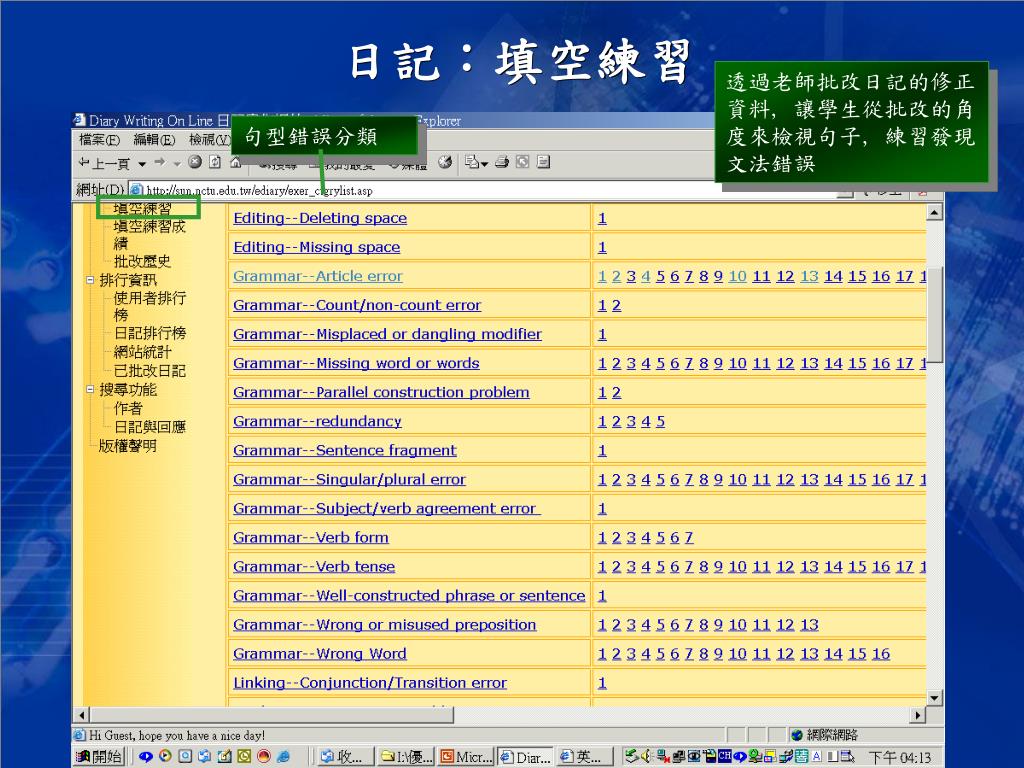The image size is (1024, 768).
Task: Open the back history dropdown arrow
Action: point(142,163)
